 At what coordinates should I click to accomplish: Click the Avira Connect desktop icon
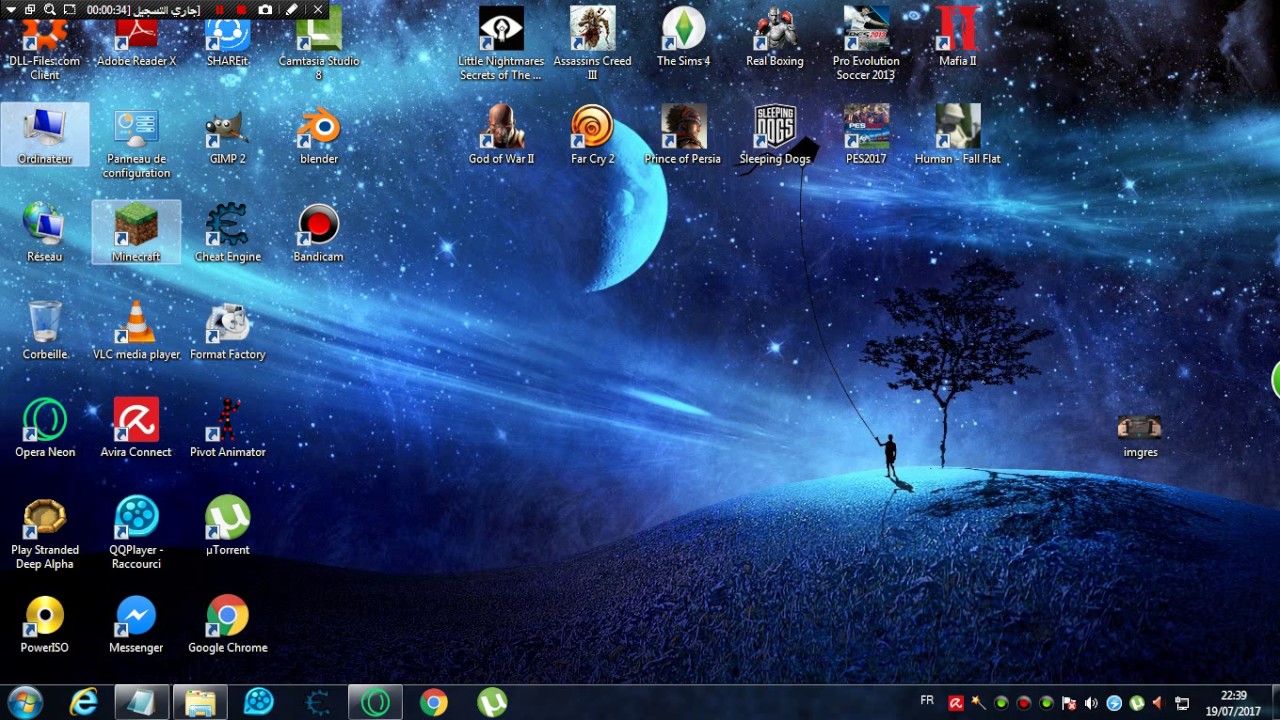tap(136, 428)
